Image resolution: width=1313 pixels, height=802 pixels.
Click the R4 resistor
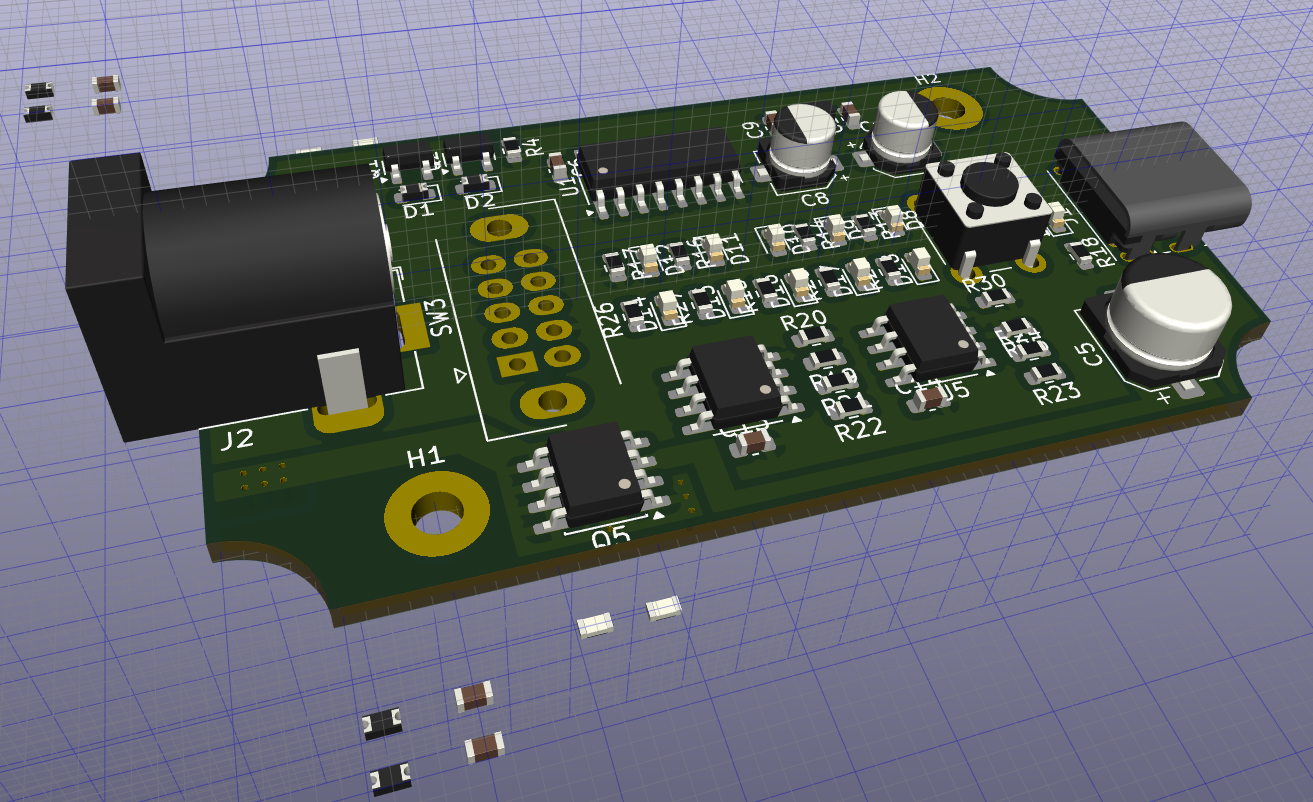point(512,150)
